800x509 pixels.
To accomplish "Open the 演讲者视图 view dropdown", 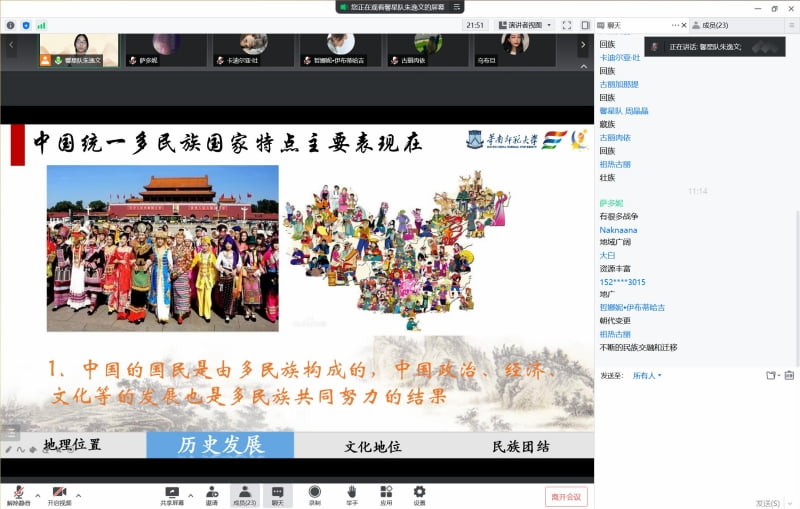I will (532, 25).
